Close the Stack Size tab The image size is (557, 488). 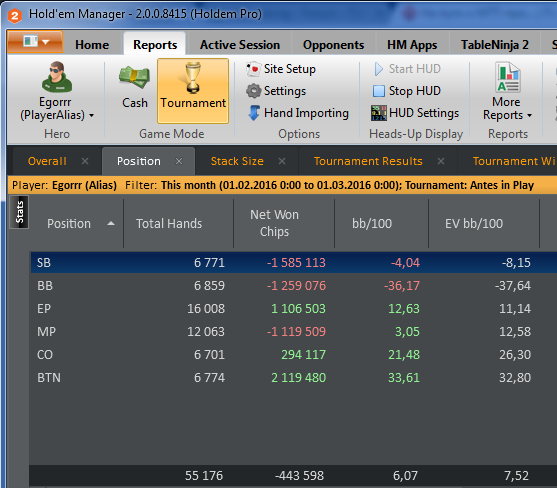tap(282, 161)
